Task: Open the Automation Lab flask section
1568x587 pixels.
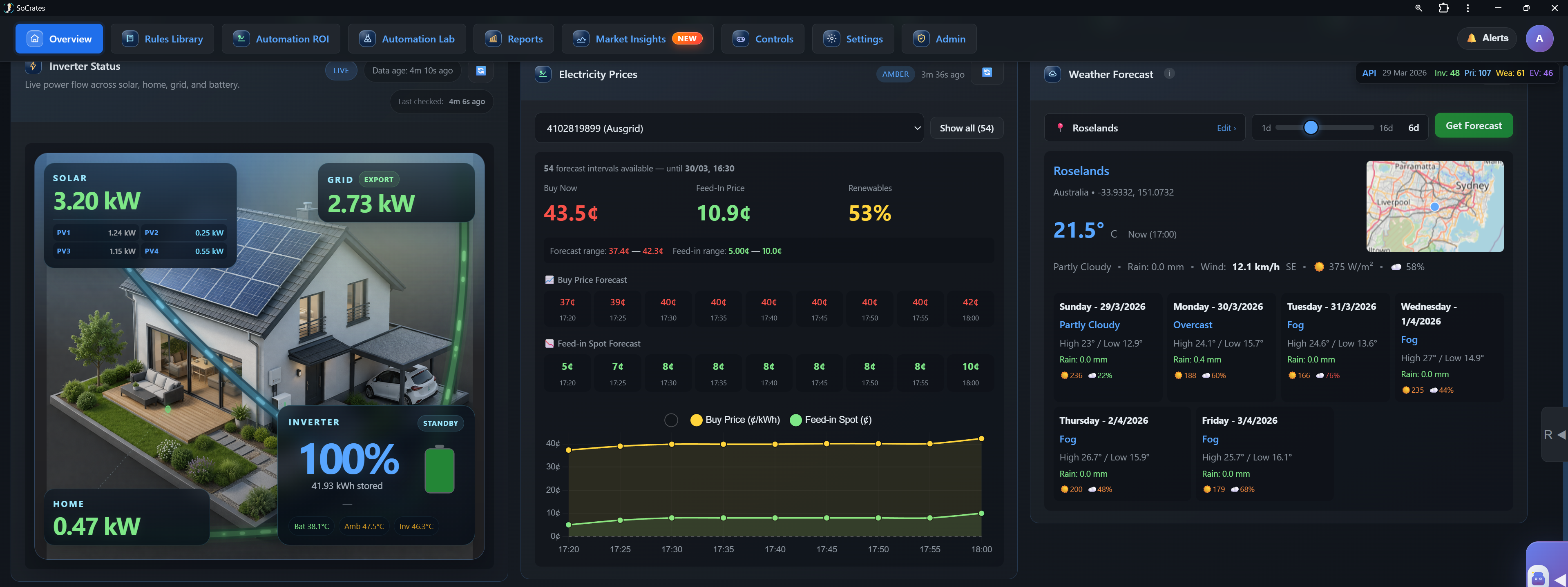Action: pyautogui.click(x=407, y=38)
